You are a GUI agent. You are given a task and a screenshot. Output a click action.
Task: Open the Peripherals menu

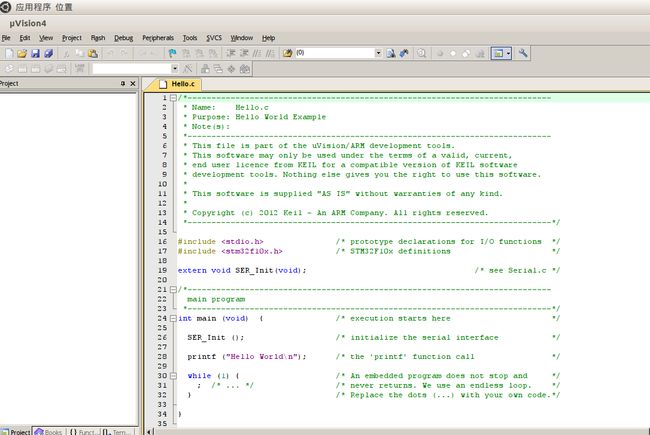(x=158, y=38)
